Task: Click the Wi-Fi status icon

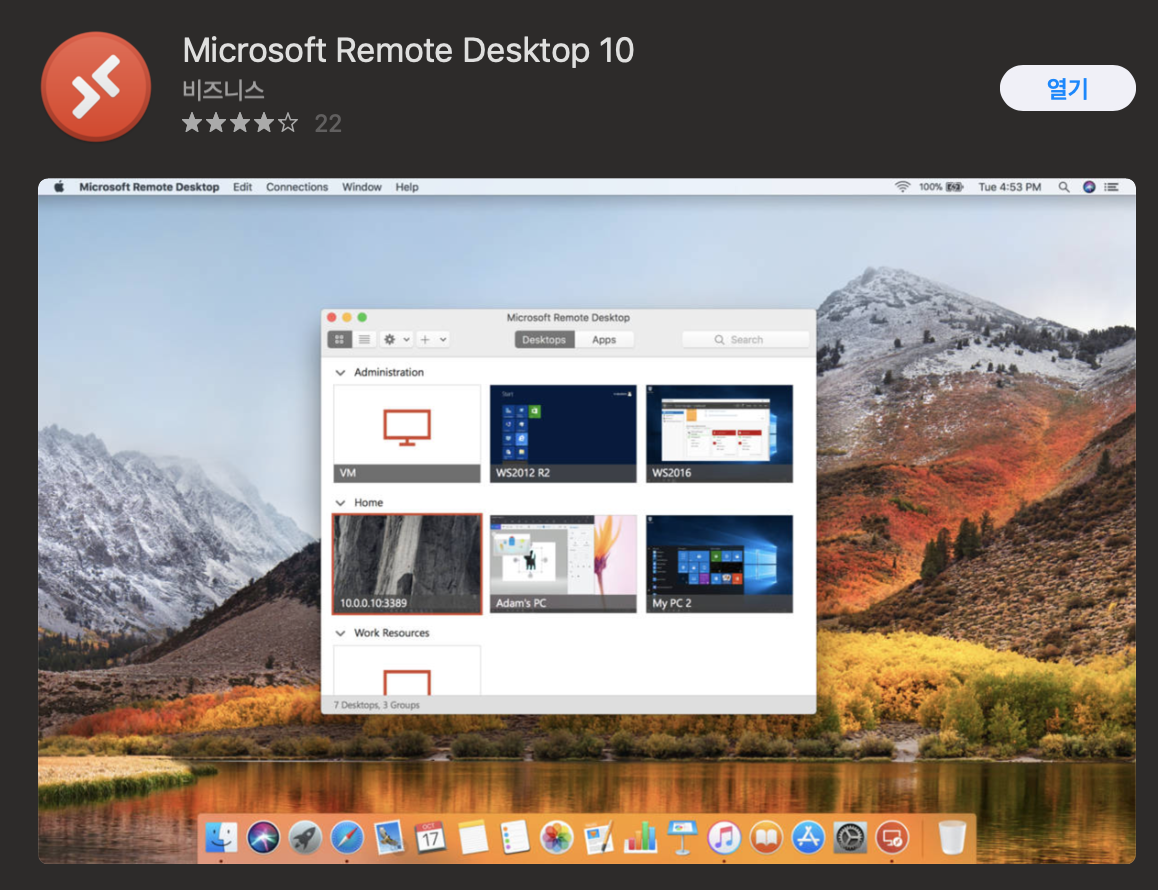Action: [x=902, y=187]
